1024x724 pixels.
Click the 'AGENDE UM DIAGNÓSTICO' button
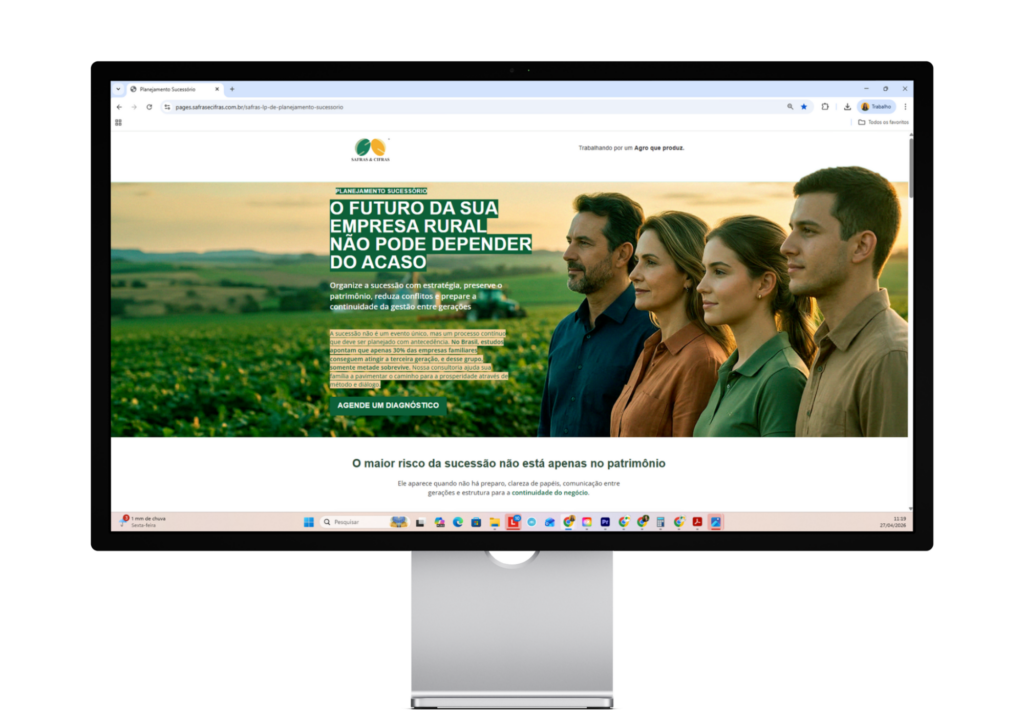point(388,405)
